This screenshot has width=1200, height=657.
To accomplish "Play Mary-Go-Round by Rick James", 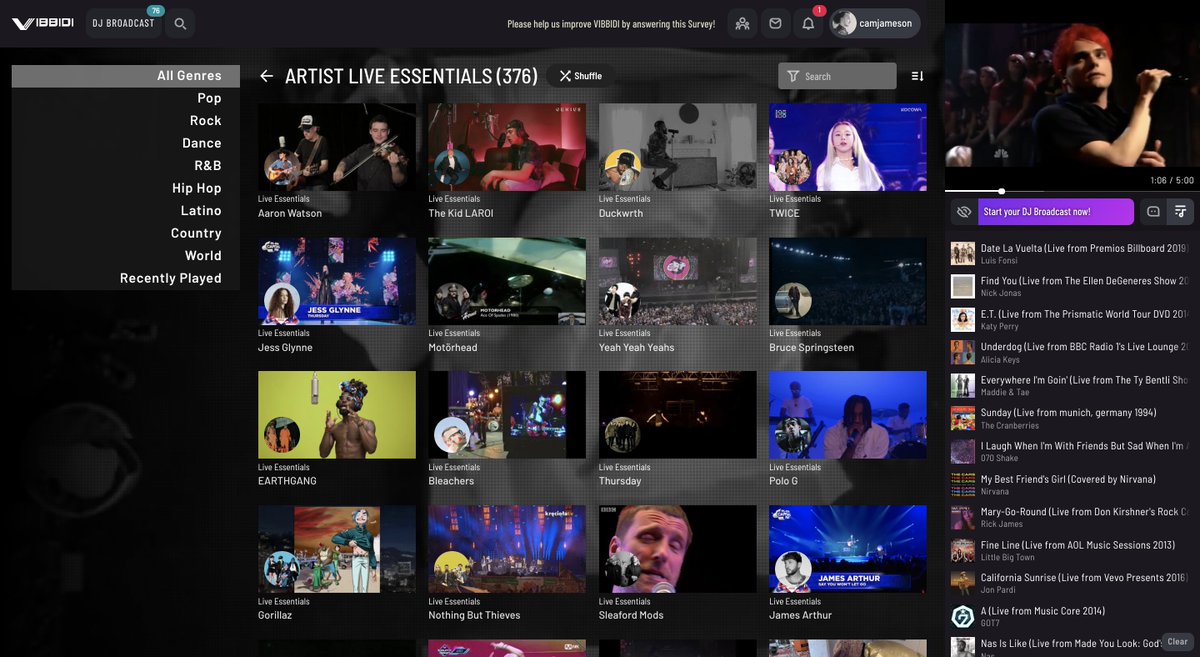I will [x=1072, y=517].
